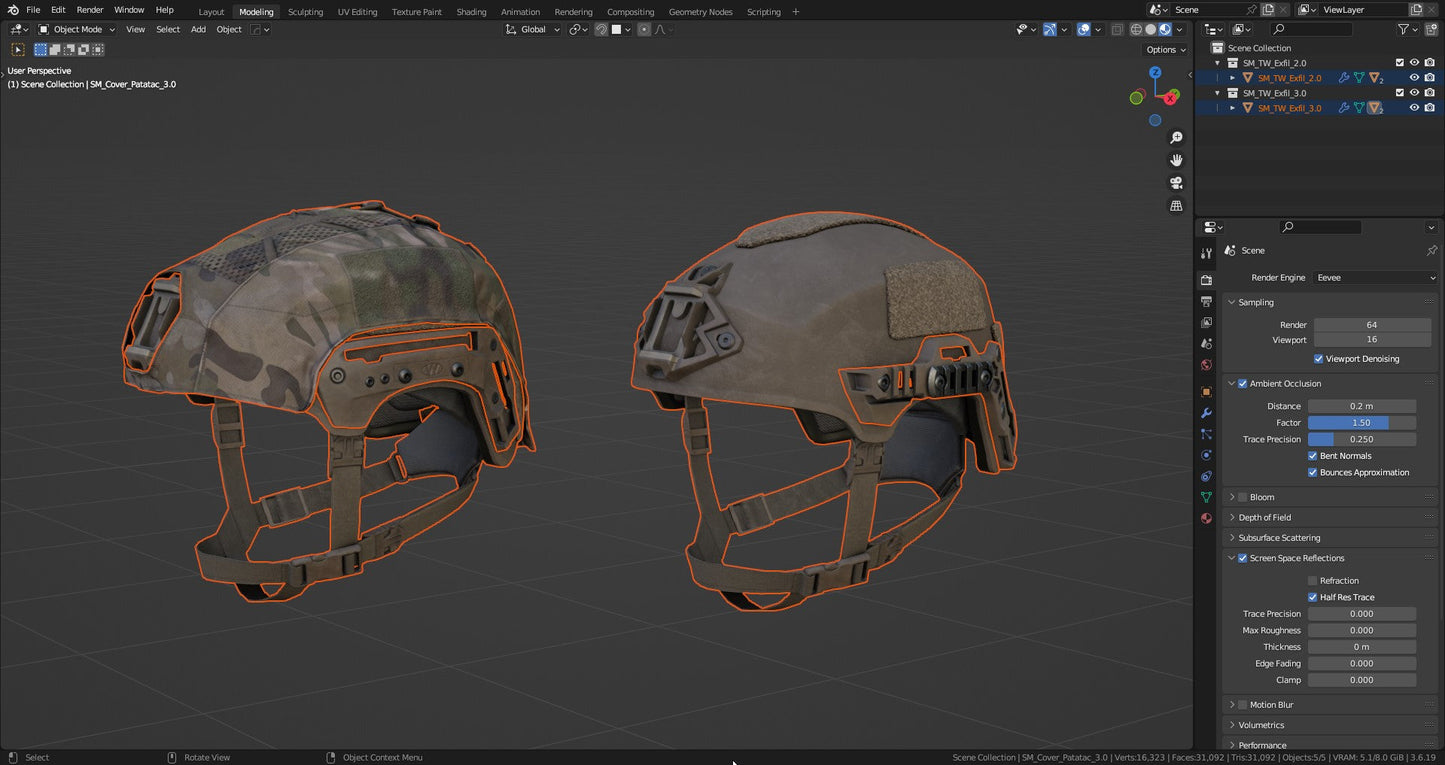Expand the Motion Blur panel
This screenshot has width=1445, height=765.
[x=1232, y=704]
